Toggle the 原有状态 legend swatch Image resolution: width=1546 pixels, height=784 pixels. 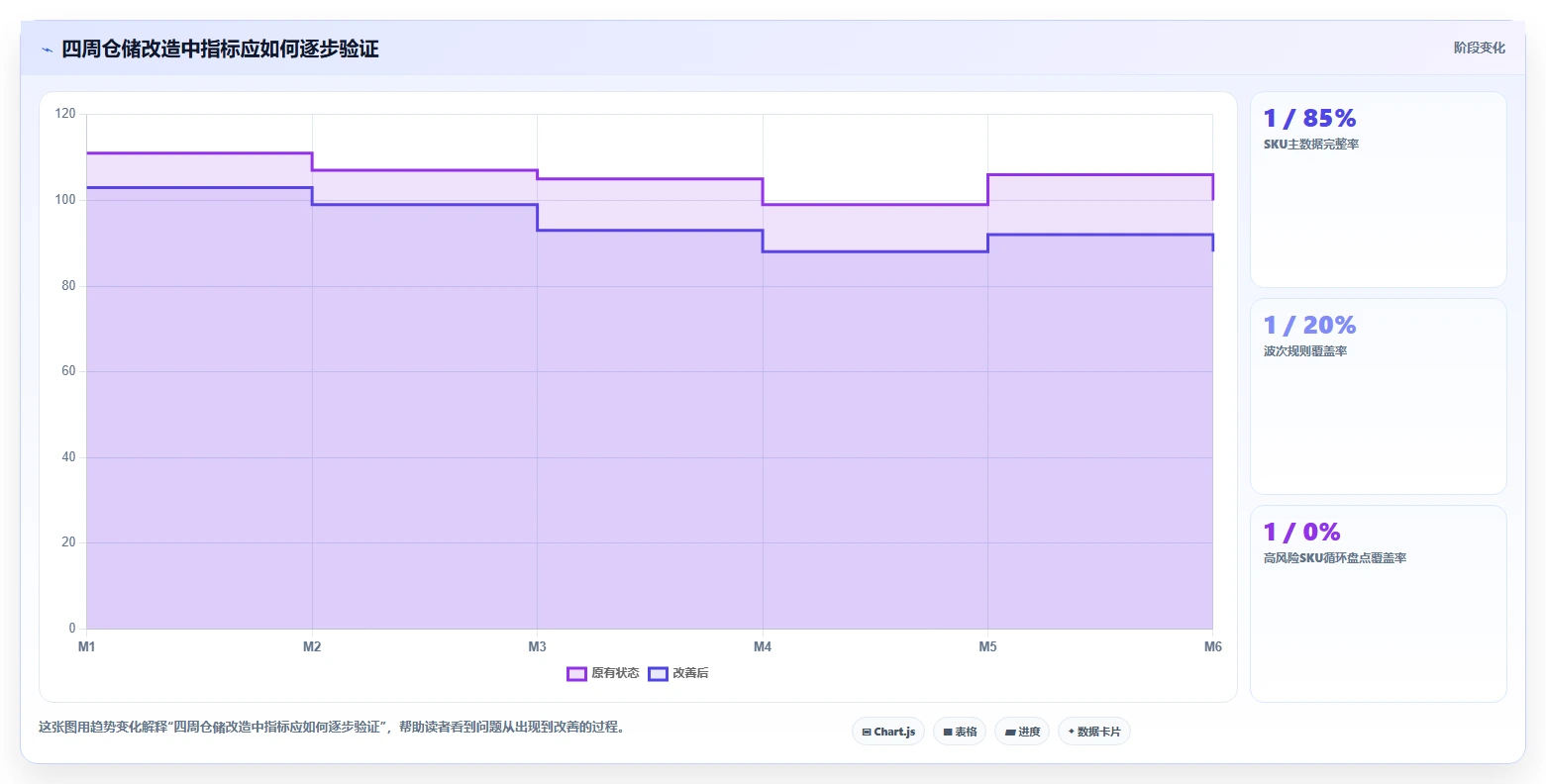point(576,674)
